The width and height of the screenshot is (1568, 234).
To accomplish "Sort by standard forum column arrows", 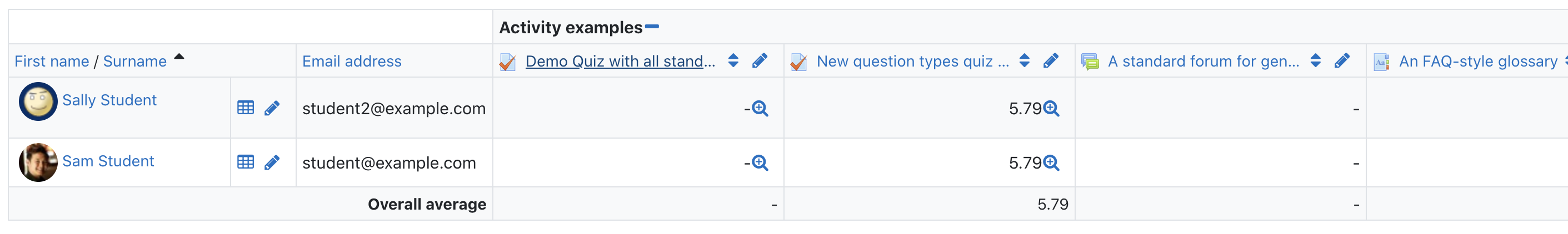I will point(1315,60).
